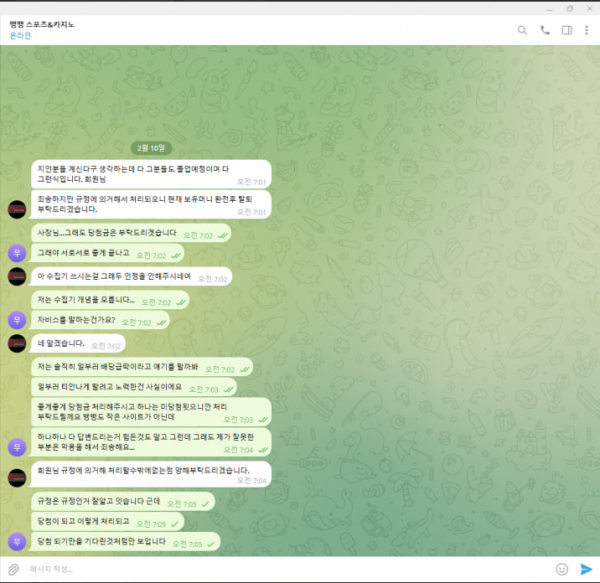
Task: Open purple 무 avatar beside "당첨 되기만을 기다린것처럼만 보입니다"
Action: click(x=17, y=541)
